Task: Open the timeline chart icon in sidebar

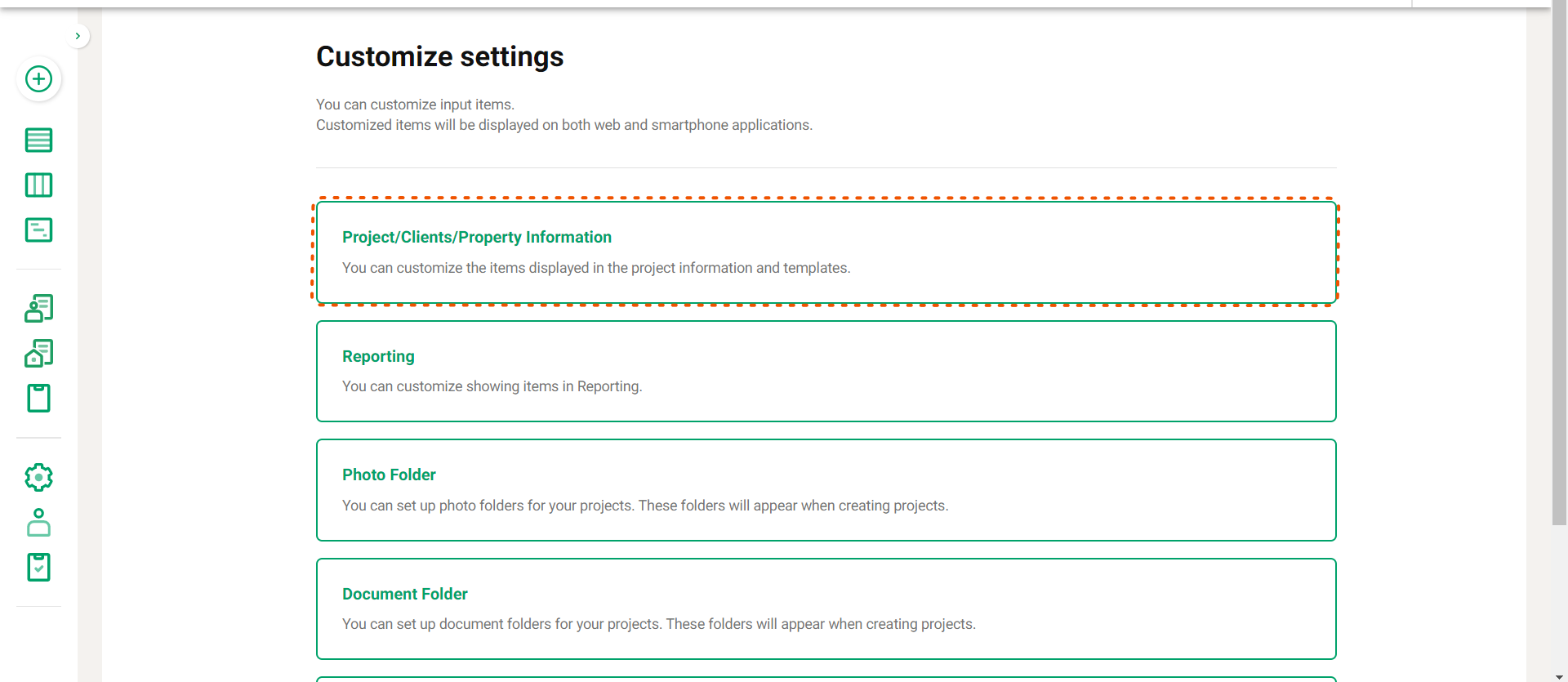Action: (x=38, y=230)
